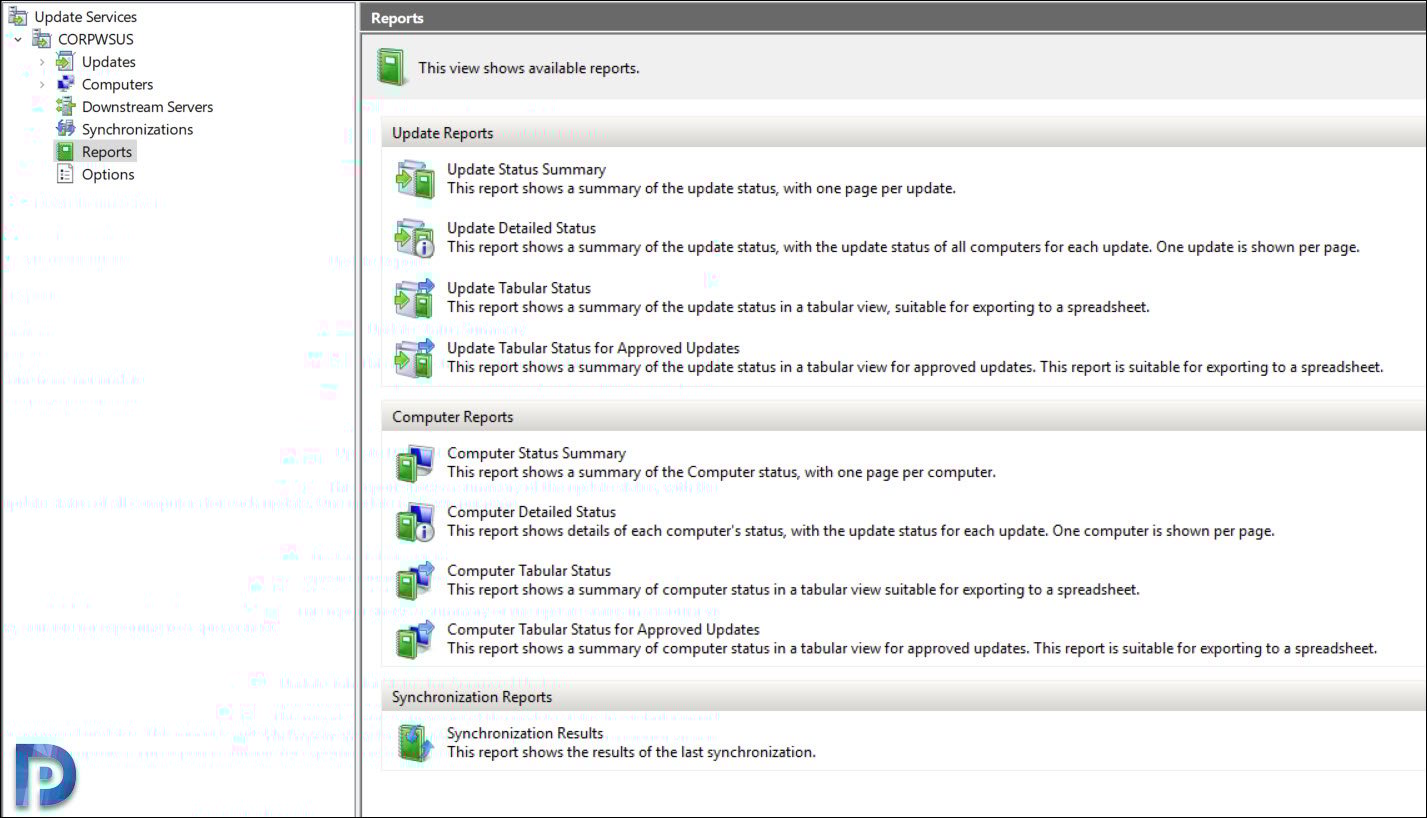Select Synchronizations in the tree
The height and width of the screenshot is (818, 1427).
(x=138, y=129)
